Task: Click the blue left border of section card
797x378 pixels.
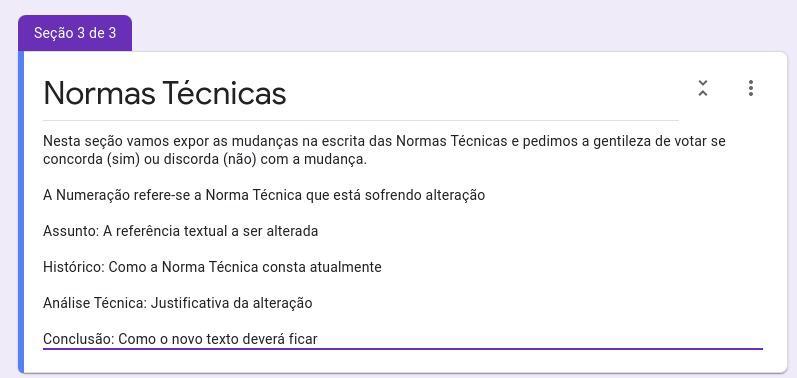Action: 21,212
